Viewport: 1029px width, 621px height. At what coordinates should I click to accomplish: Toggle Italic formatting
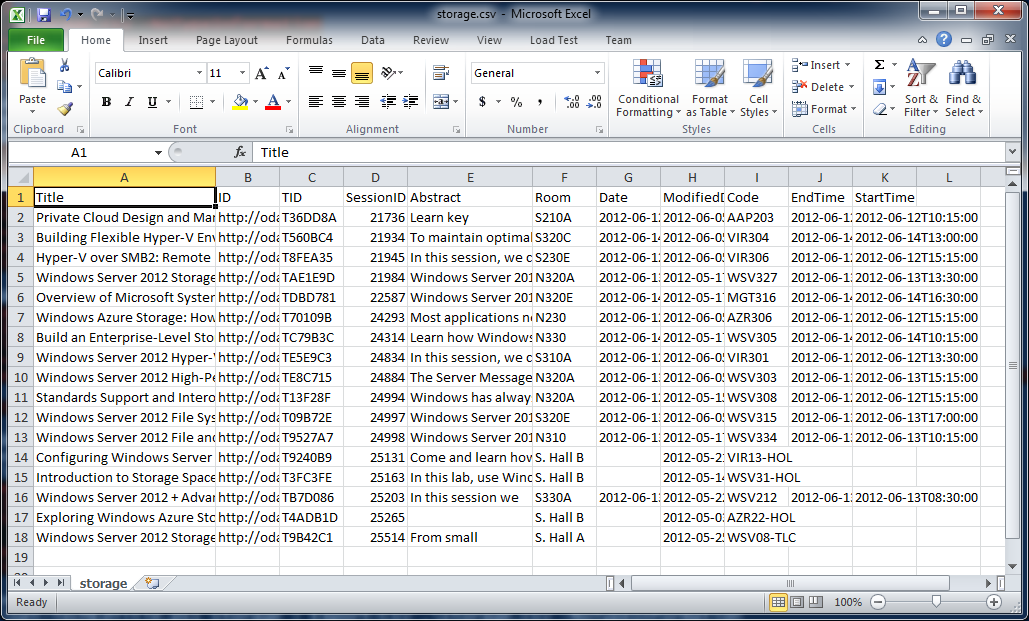[129, 102]
